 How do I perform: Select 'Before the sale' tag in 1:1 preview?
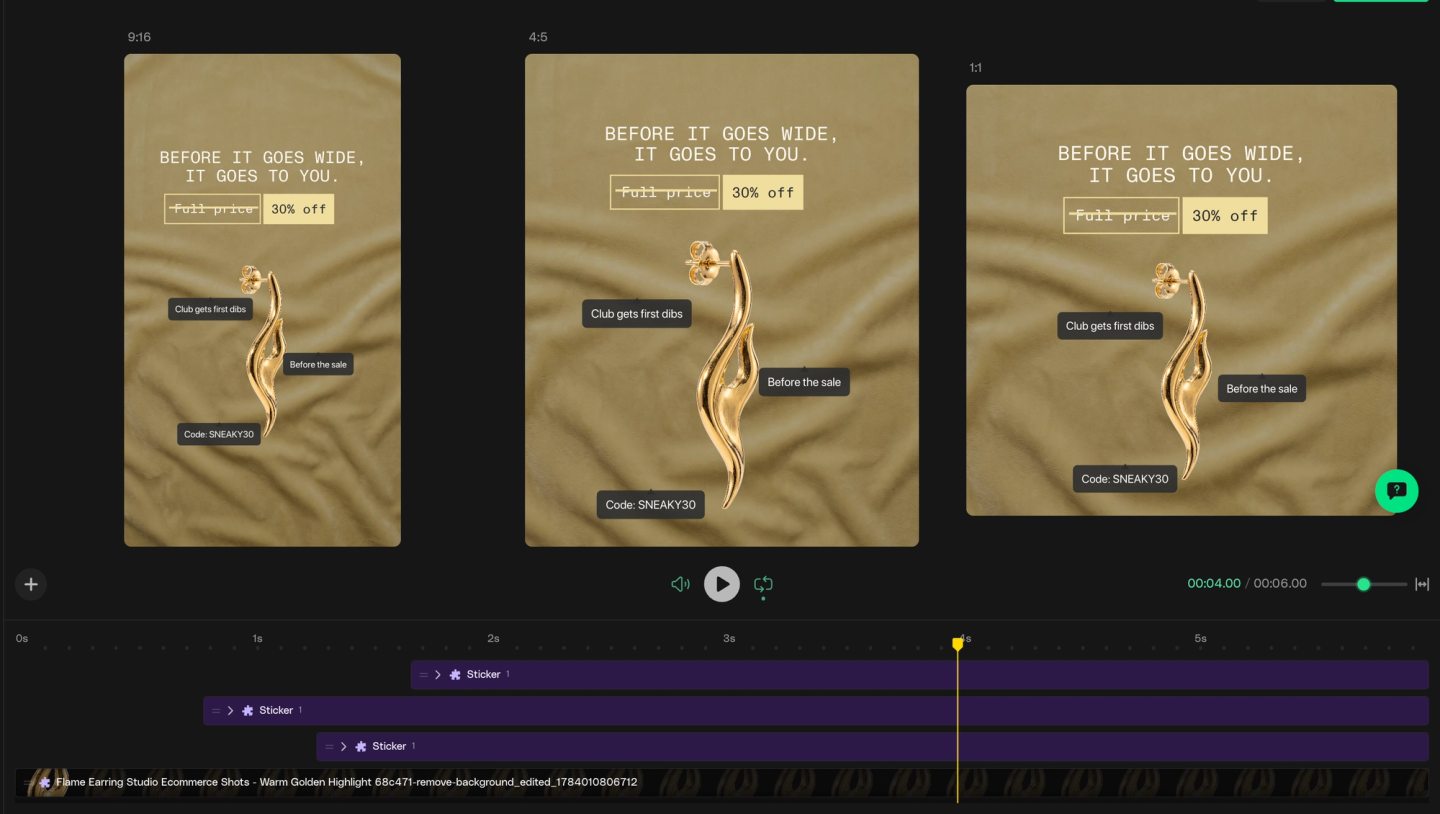pos(1262,389)
